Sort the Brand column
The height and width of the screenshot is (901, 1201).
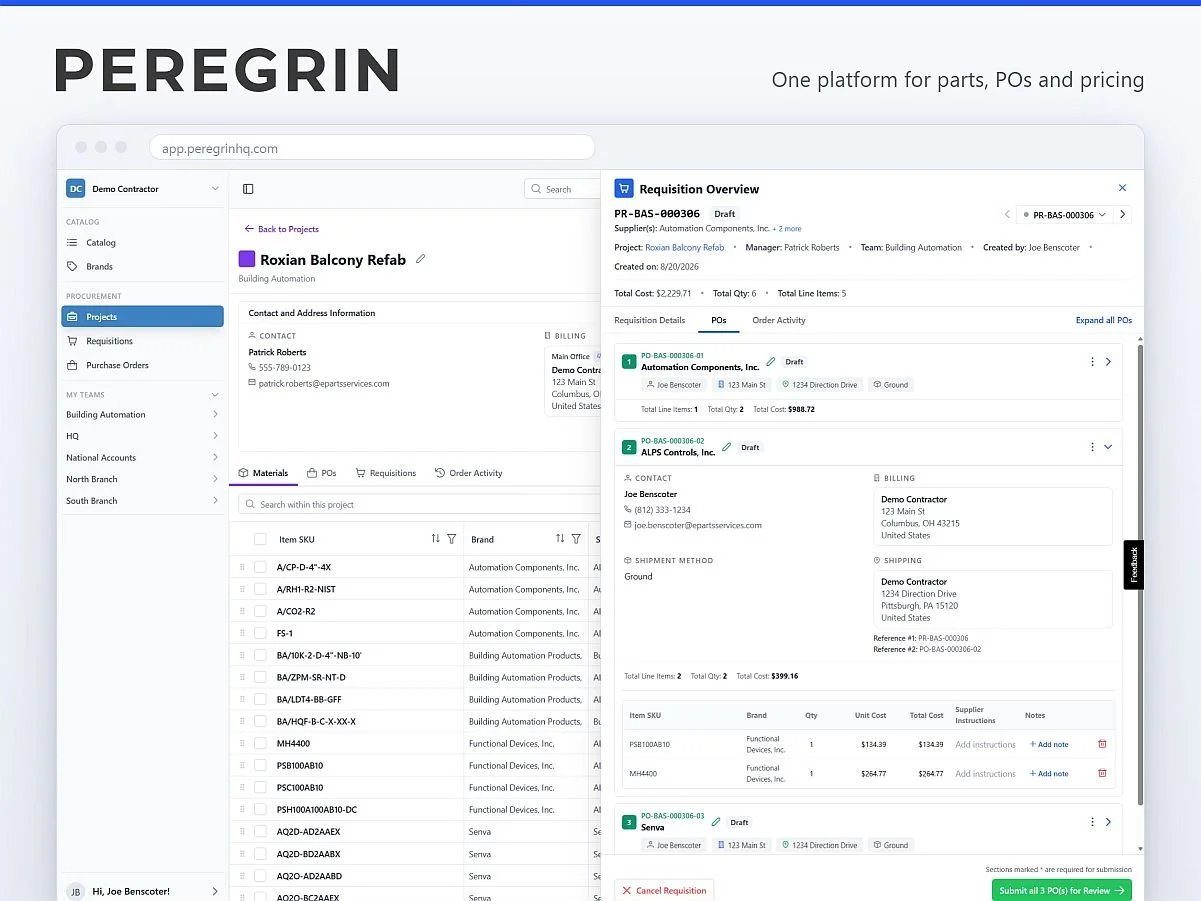[560, 539]
